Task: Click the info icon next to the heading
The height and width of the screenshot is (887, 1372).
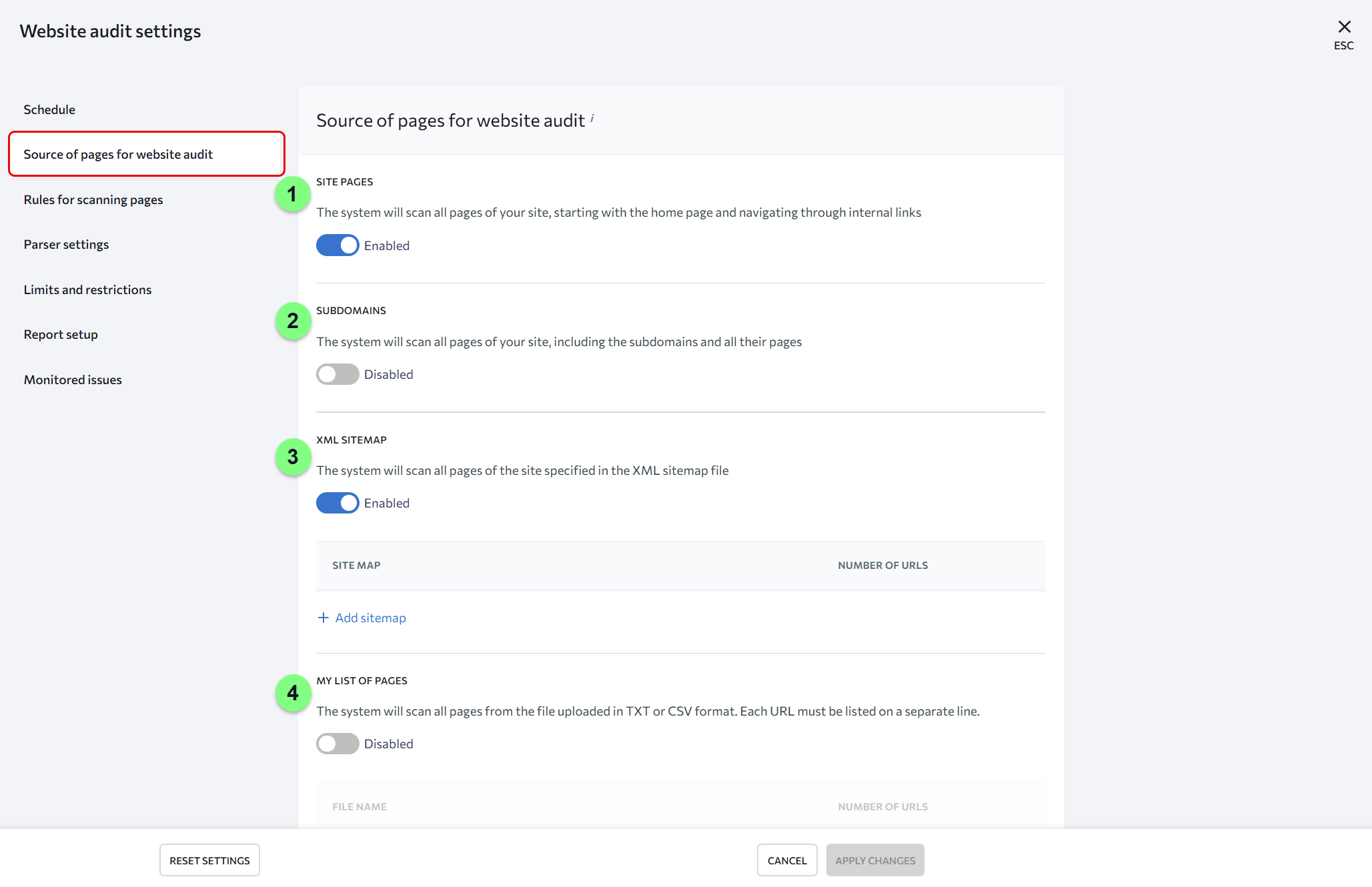Action: 592,118
